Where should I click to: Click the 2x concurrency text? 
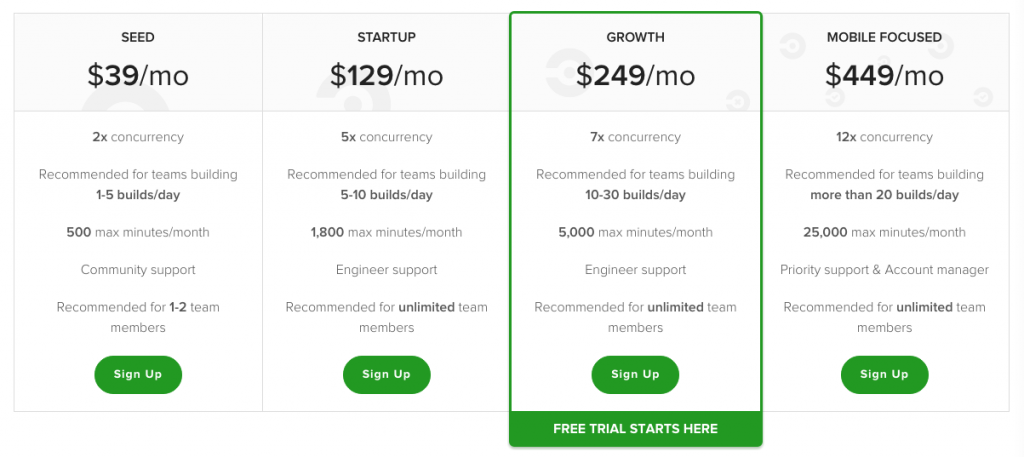(138, 137)
